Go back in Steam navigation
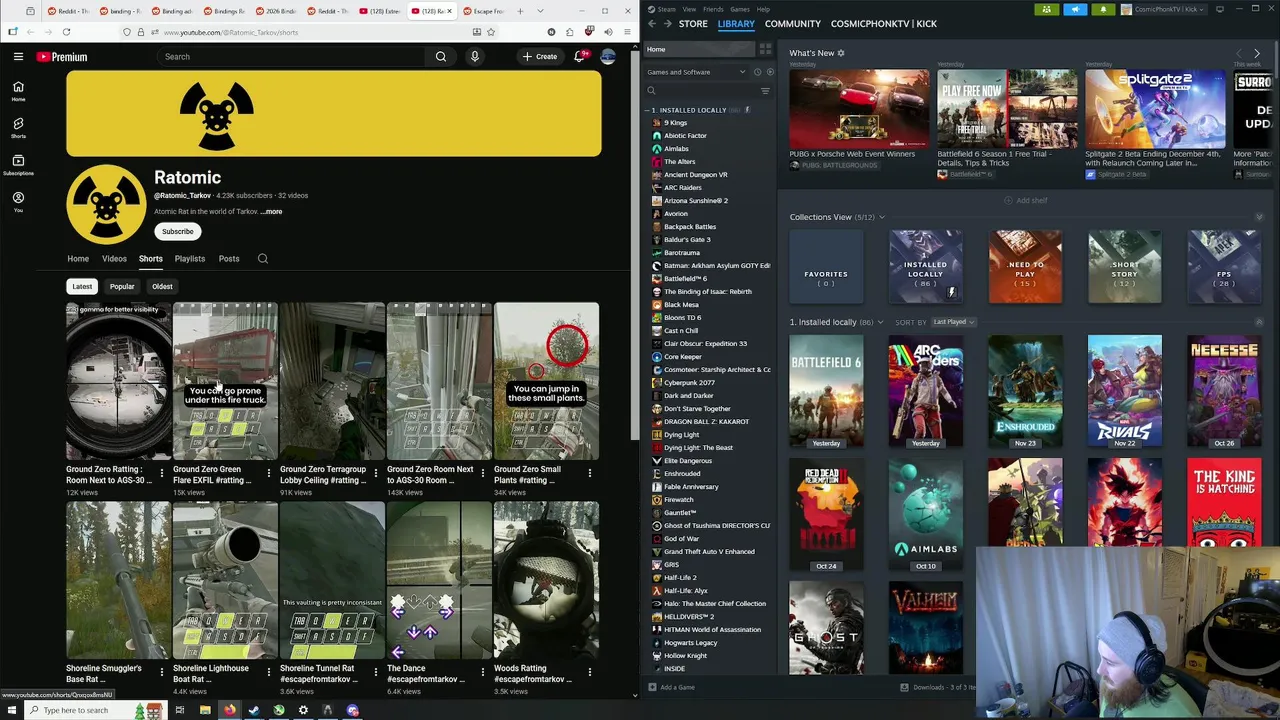The height and width of the screenshot is (720, 1280). (x=652, y=23)
